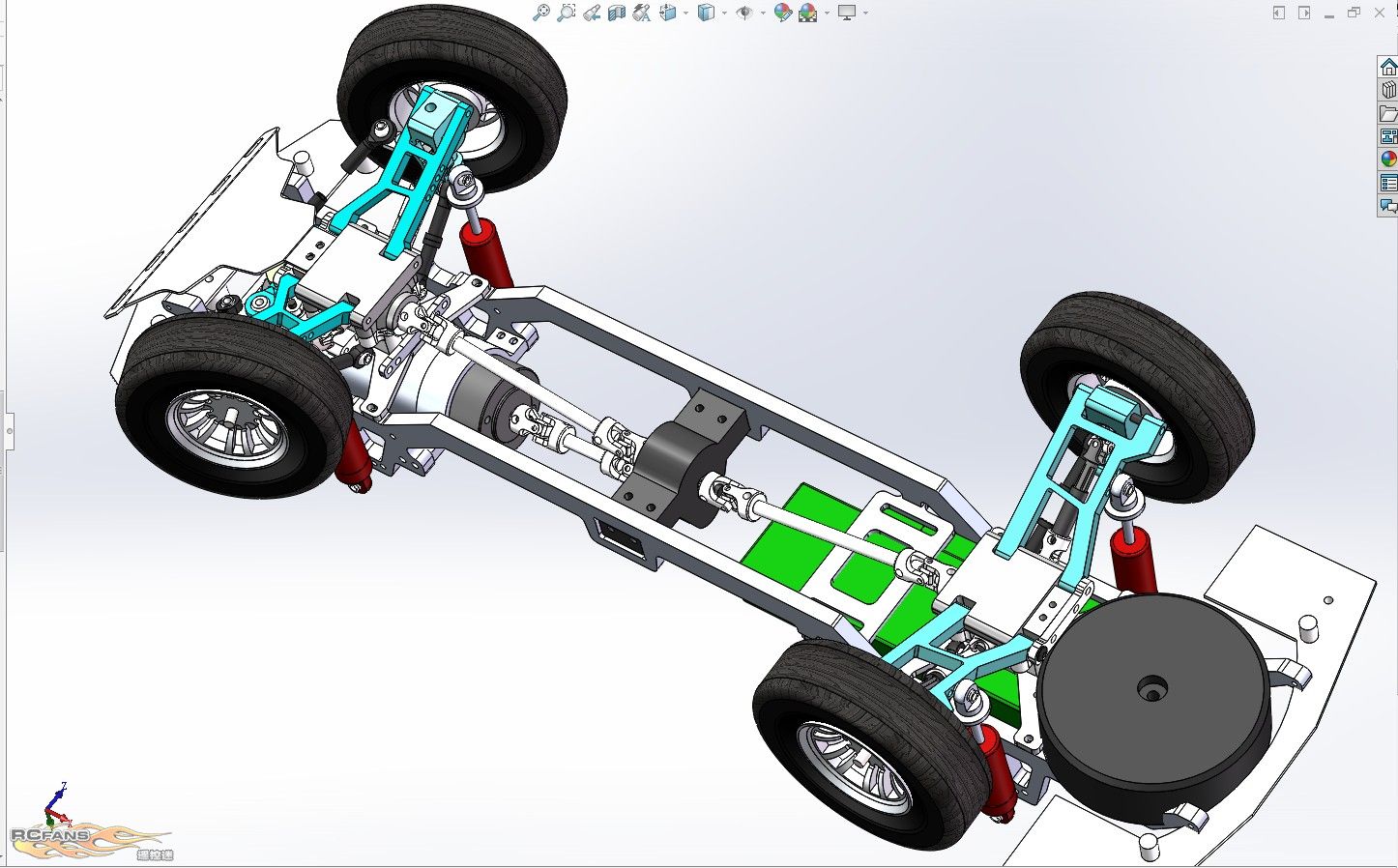Open the Appearances color ball tab
Image resolution: width=1398 pixels, height=868 pixels.
[x=1388, y=159]
